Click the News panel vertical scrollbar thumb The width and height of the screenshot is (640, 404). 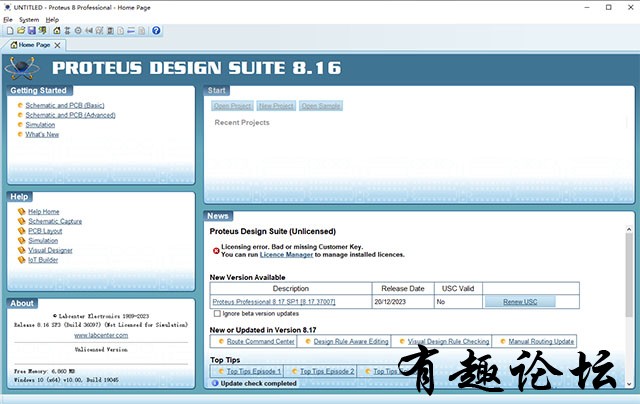(629, 275)
